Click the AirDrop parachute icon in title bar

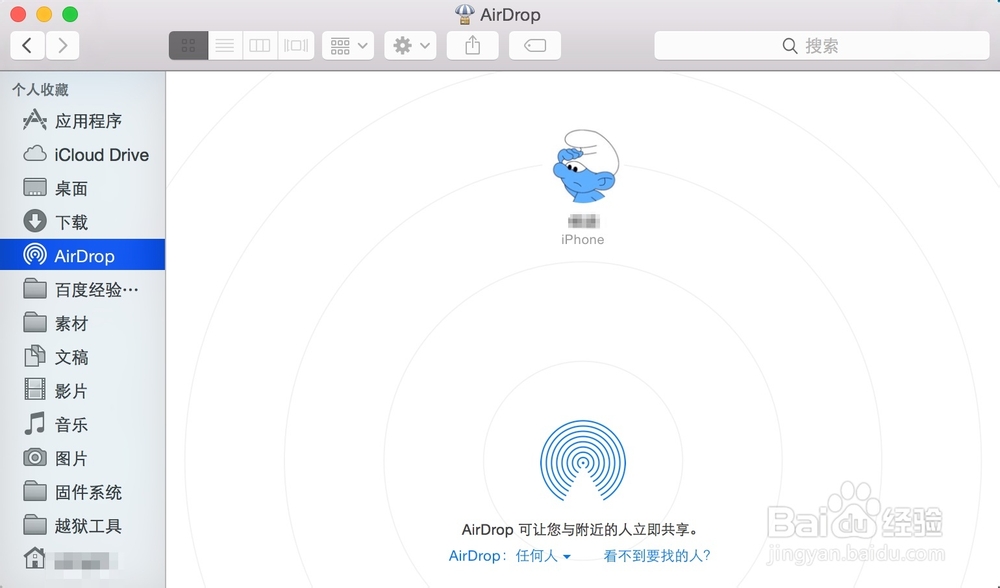pos(464,14)
